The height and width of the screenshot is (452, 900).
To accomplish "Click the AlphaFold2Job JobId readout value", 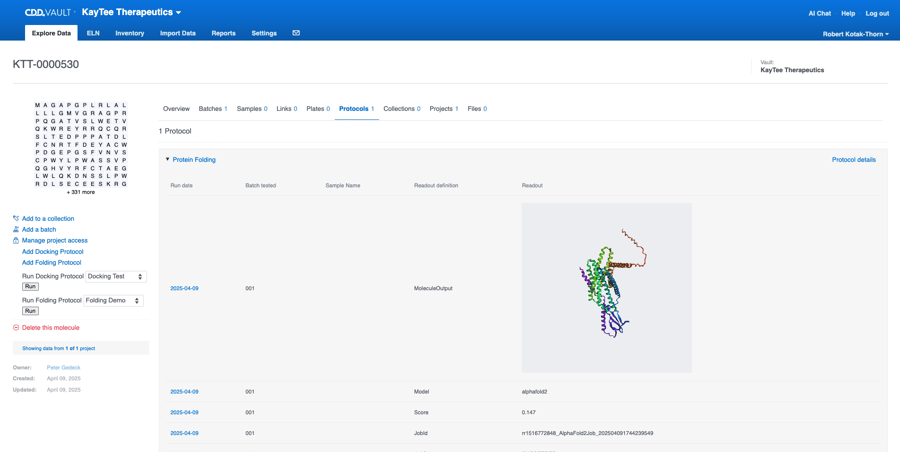I will [x=587, y=433].
